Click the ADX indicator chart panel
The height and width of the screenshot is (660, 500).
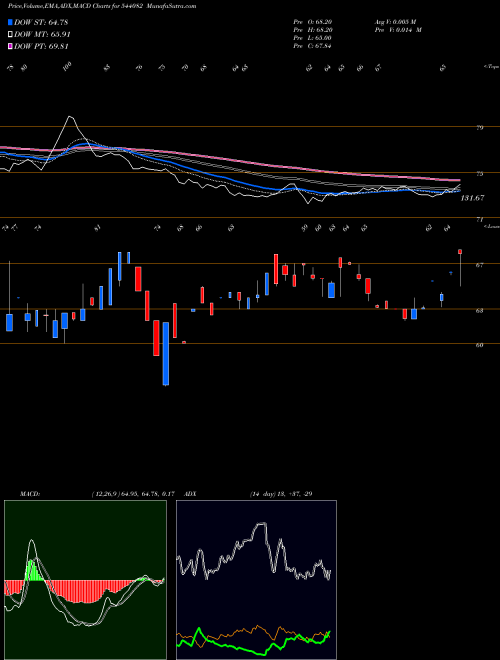[x=256, y=580]
